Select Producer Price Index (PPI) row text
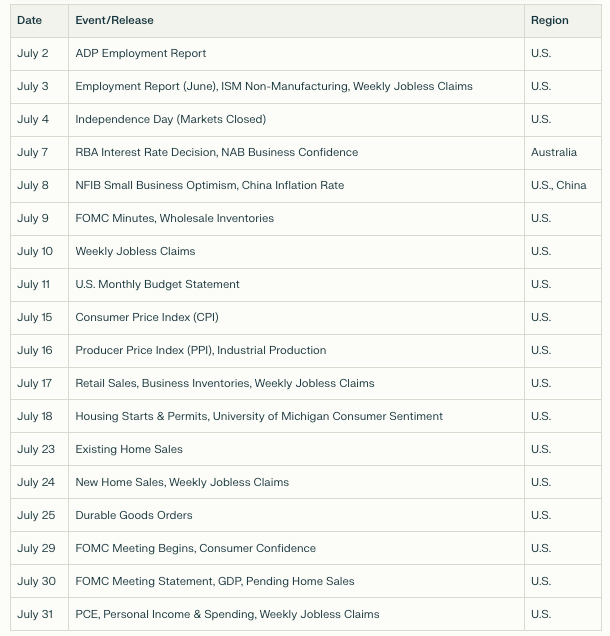Image resolution: width=610 pixels, height=636 pixels. coord(201,350)
